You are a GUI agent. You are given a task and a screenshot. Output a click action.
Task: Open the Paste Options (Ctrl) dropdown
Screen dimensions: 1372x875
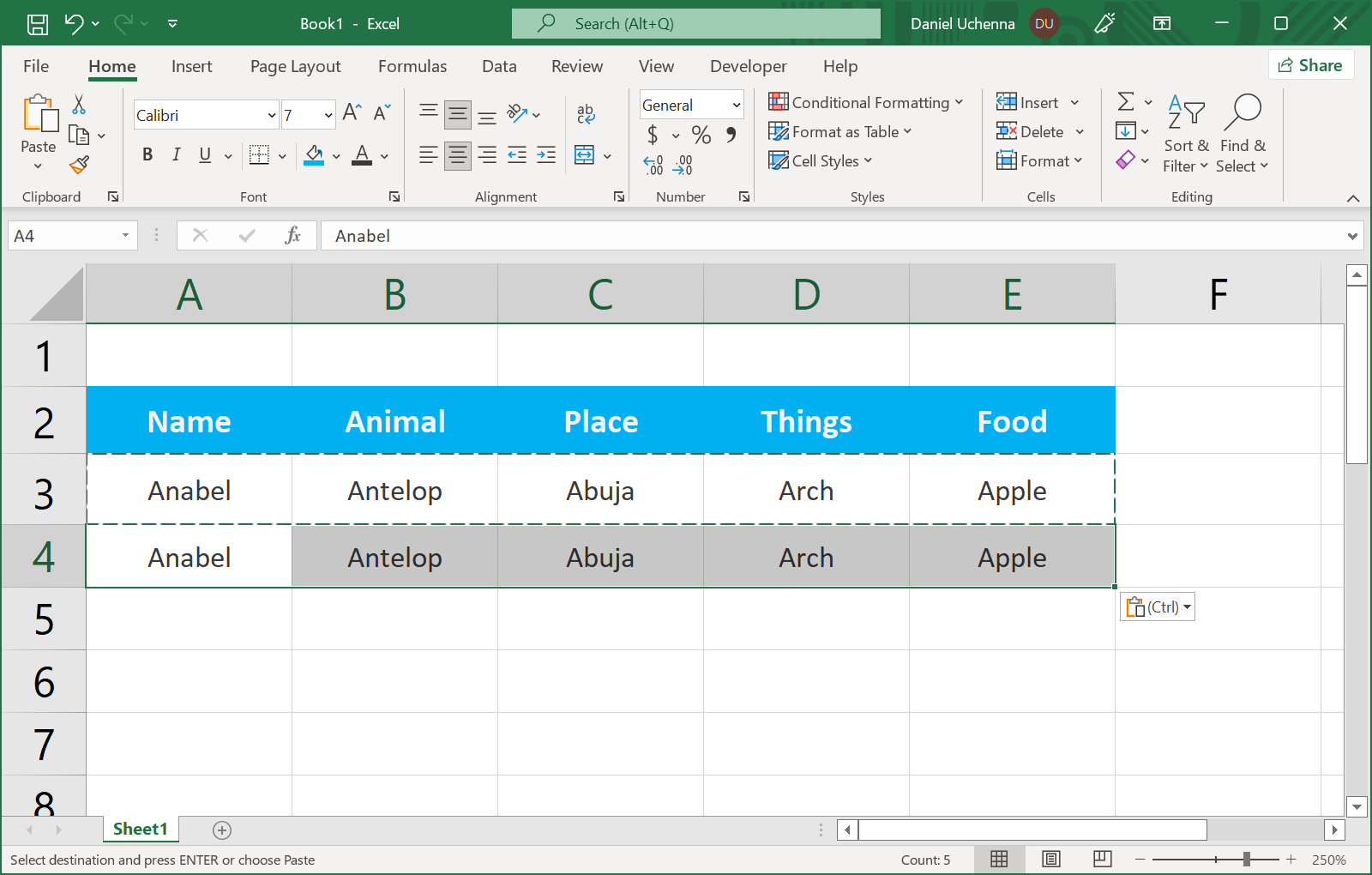click(x=1158, y=607)
